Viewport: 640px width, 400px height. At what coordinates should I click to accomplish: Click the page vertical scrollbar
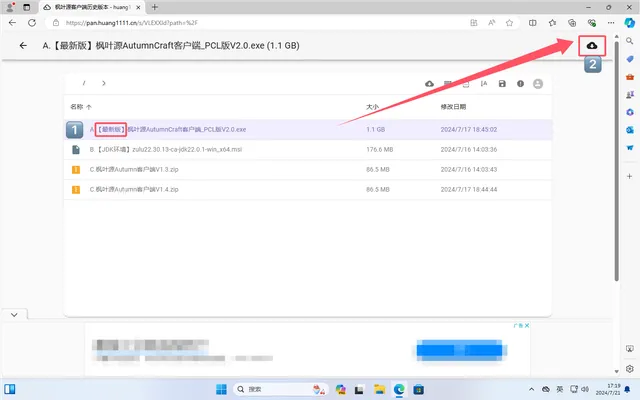pyautogui.click(x=616, y=163)
